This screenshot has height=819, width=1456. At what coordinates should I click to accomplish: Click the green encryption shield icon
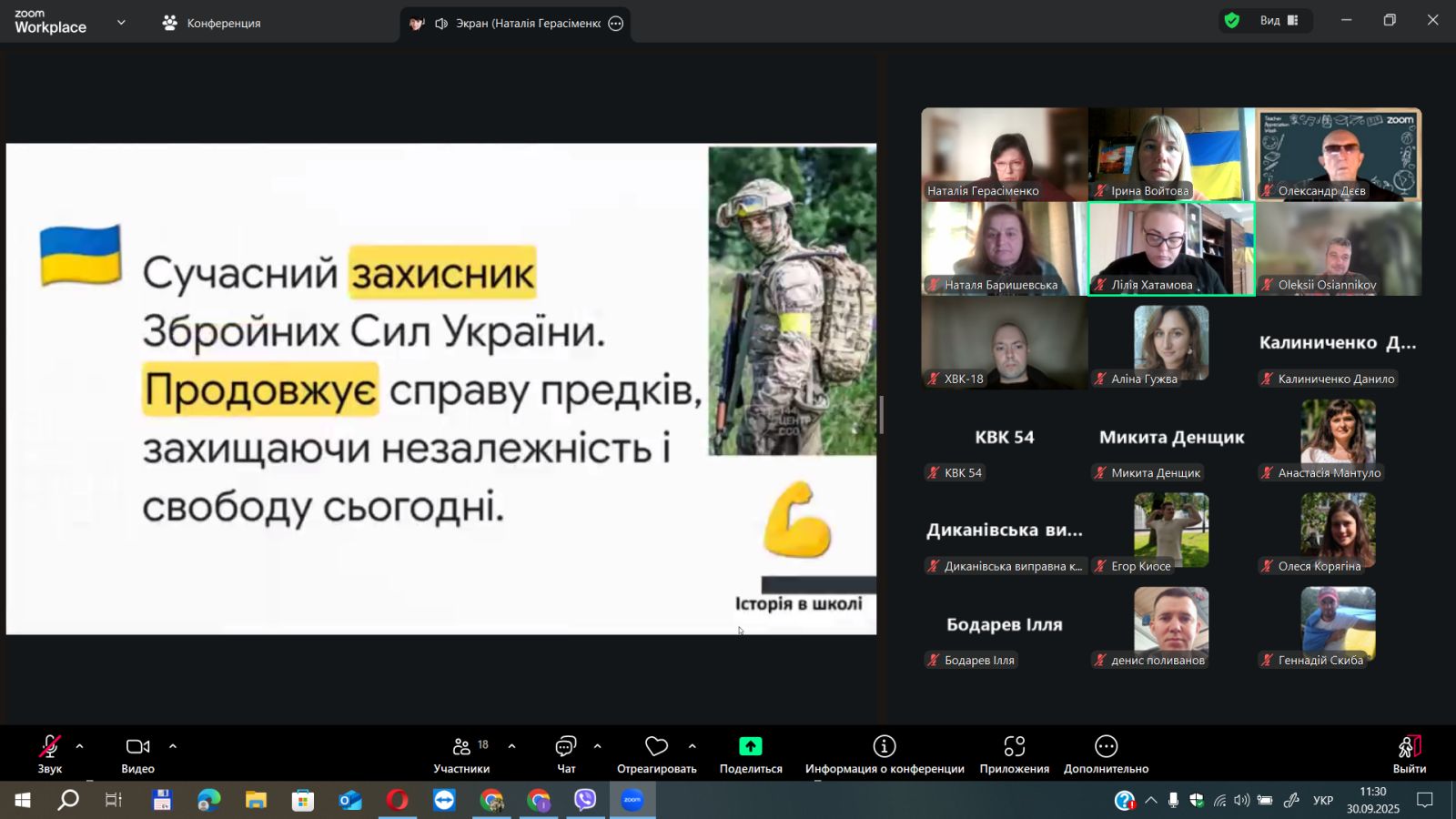1232,21
